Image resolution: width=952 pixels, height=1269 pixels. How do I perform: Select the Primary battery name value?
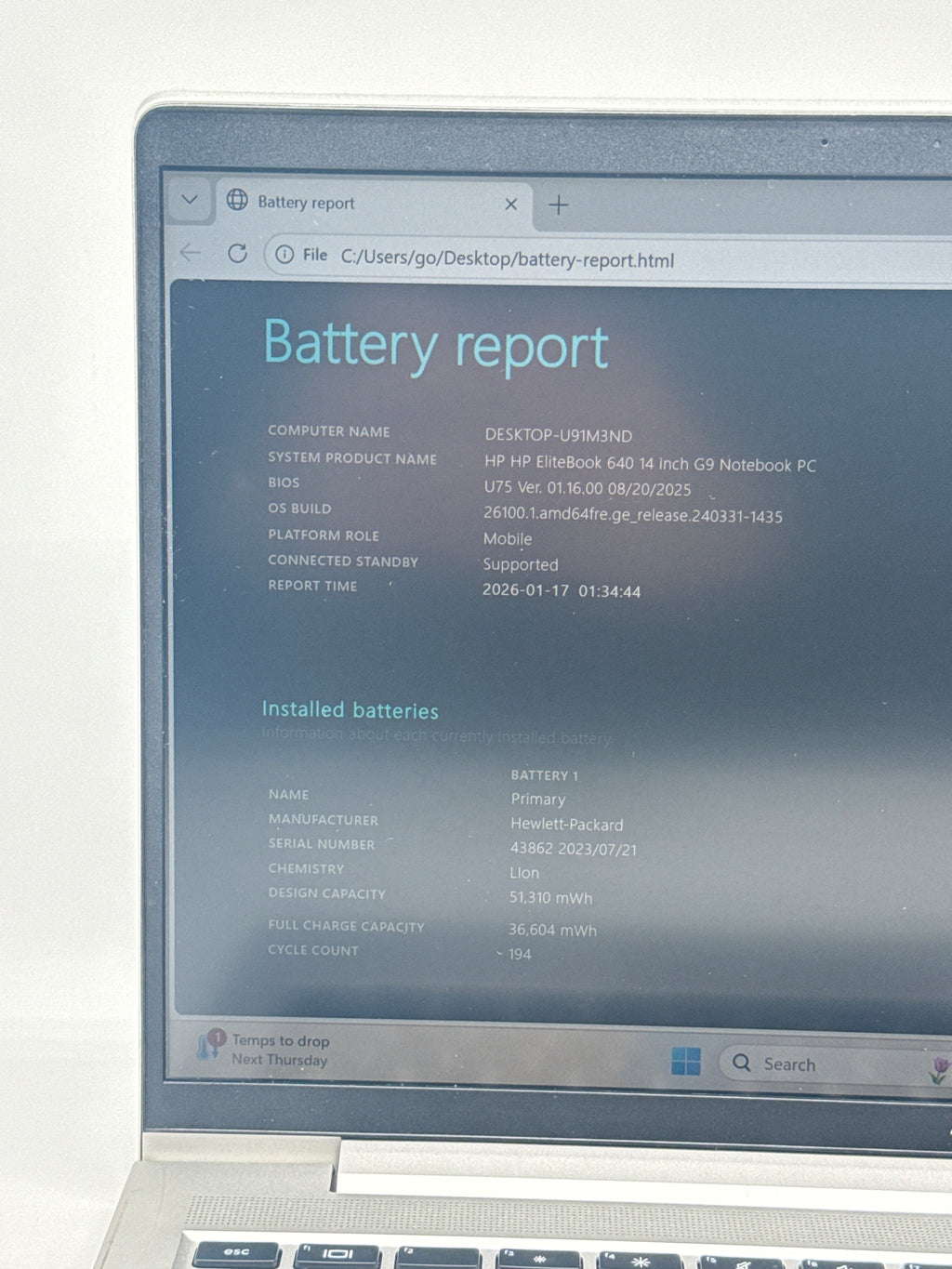[x=537, y=800]
